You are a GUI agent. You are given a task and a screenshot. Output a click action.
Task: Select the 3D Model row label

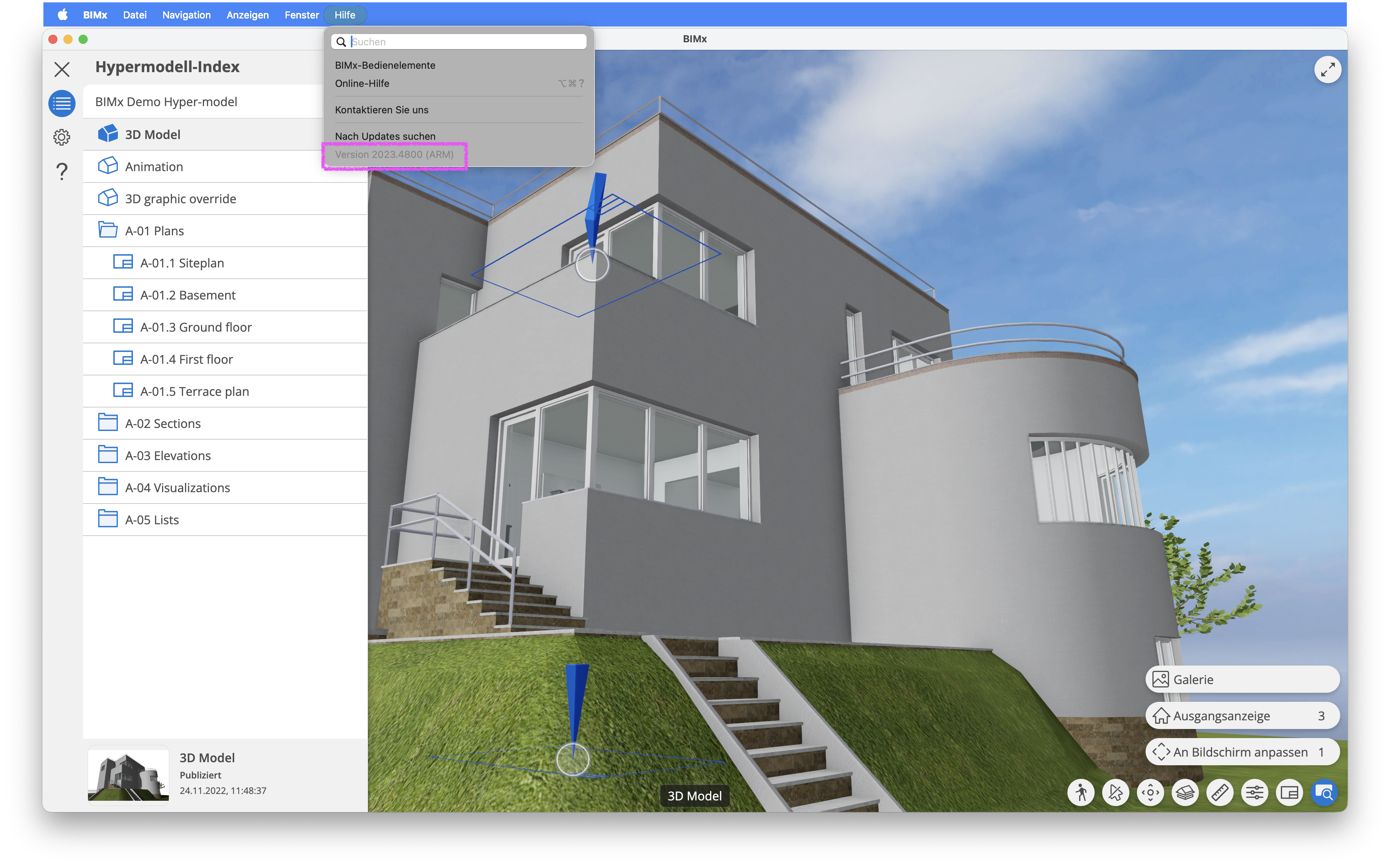(x=153, y=134)
